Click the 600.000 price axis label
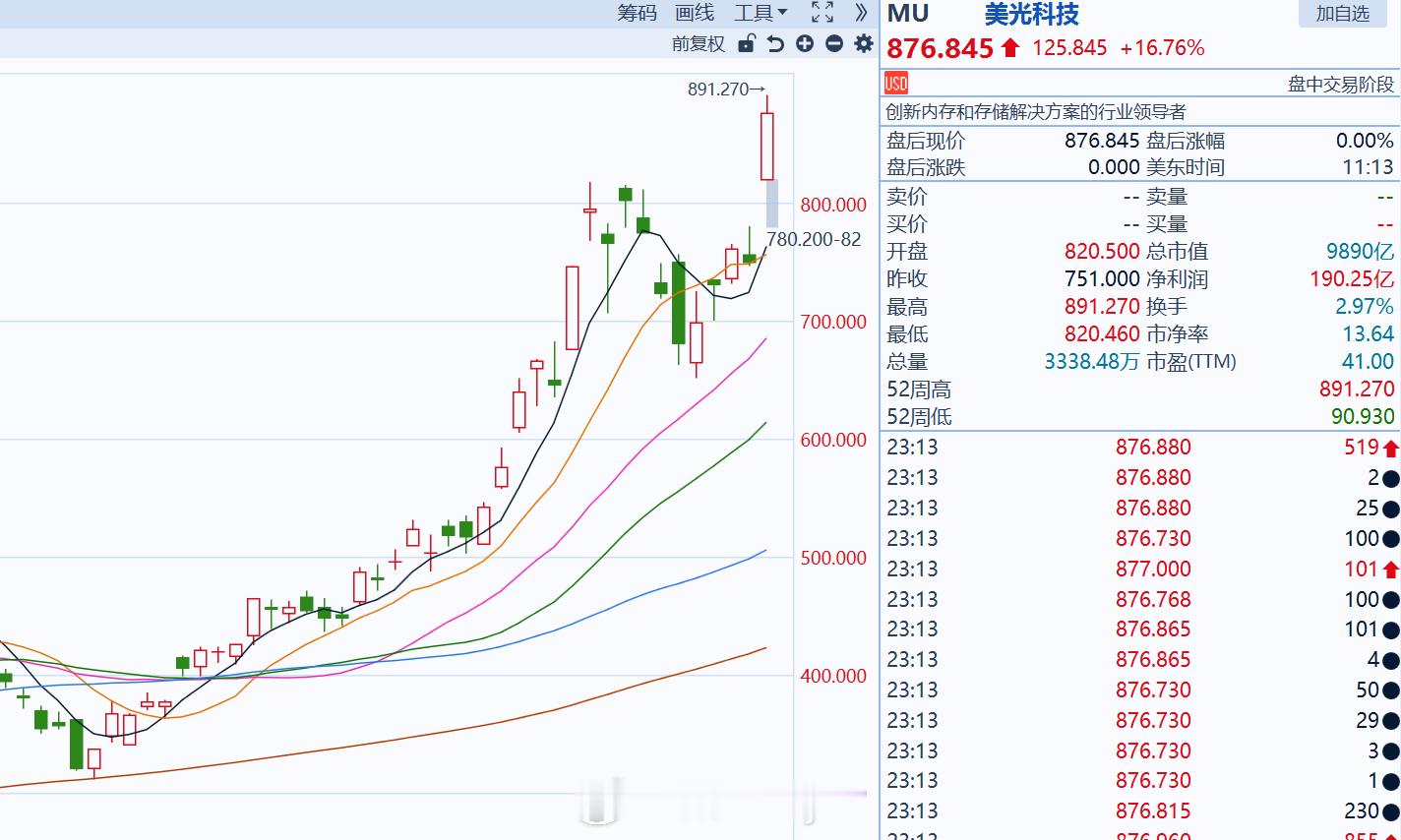 click(833, 440)
